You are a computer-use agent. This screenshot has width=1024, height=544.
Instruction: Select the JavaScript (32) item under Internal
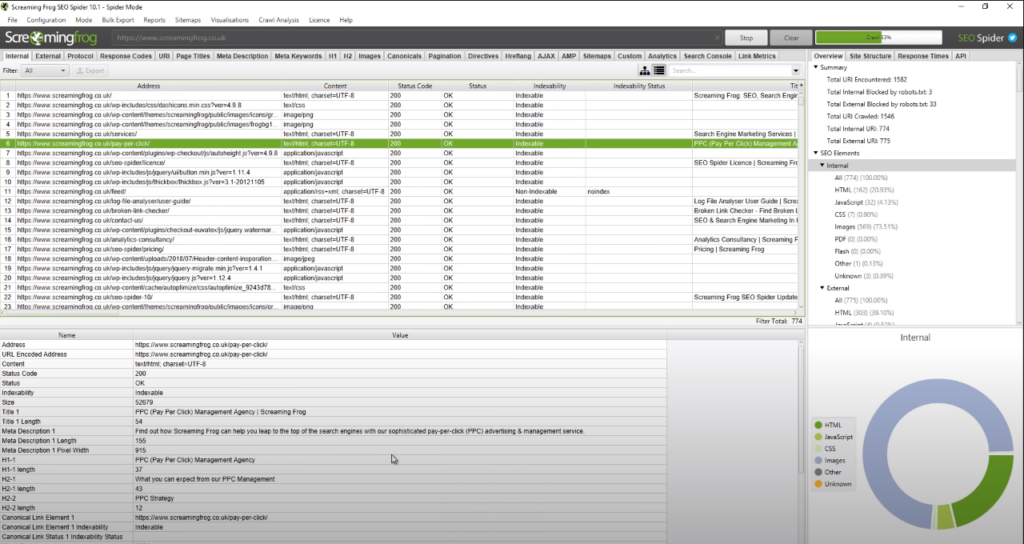point(866,202)
